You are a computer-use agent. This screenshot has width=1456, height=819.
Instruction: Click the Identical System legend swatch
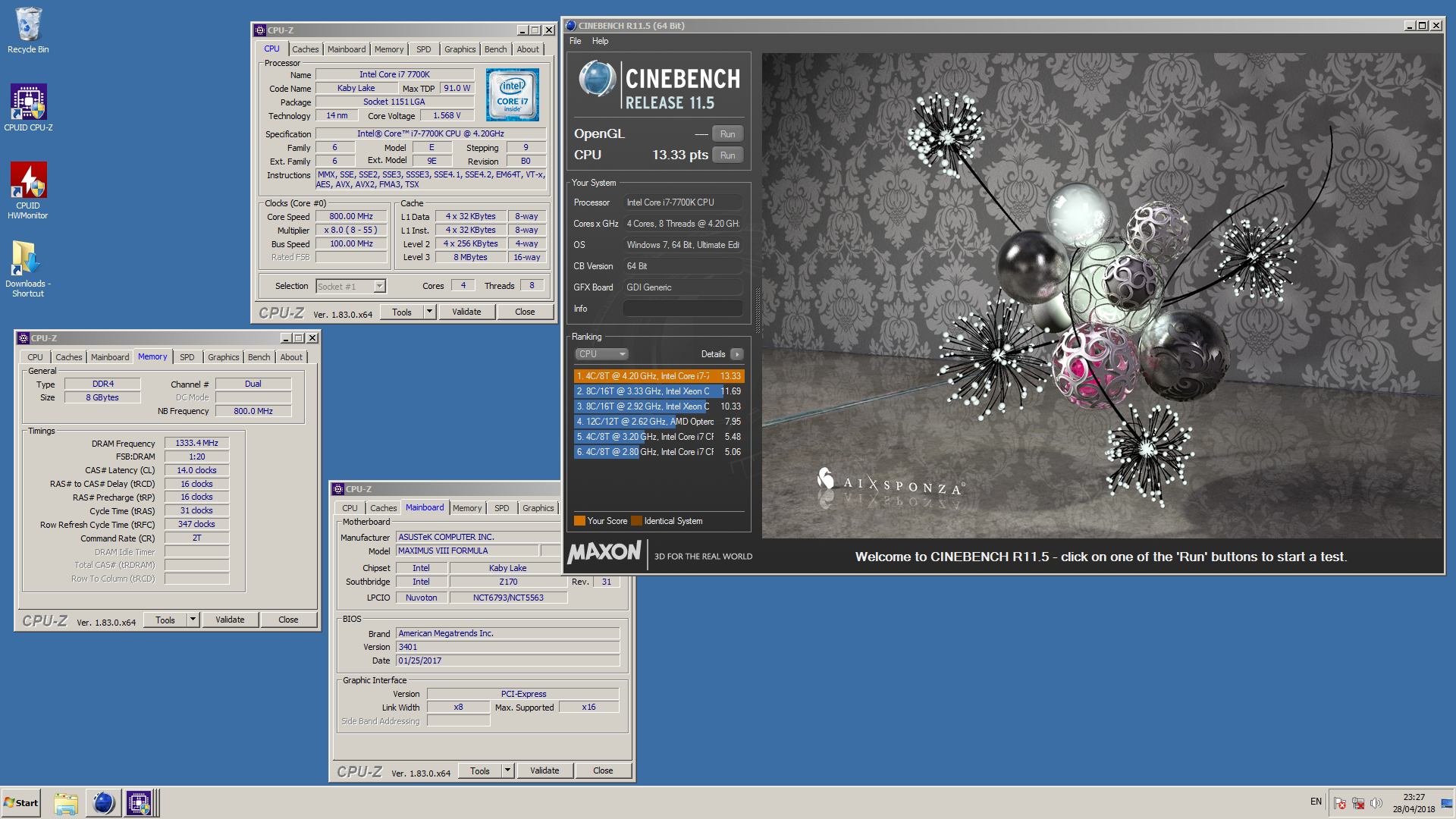pyautogui.click(x=636, y=521)
